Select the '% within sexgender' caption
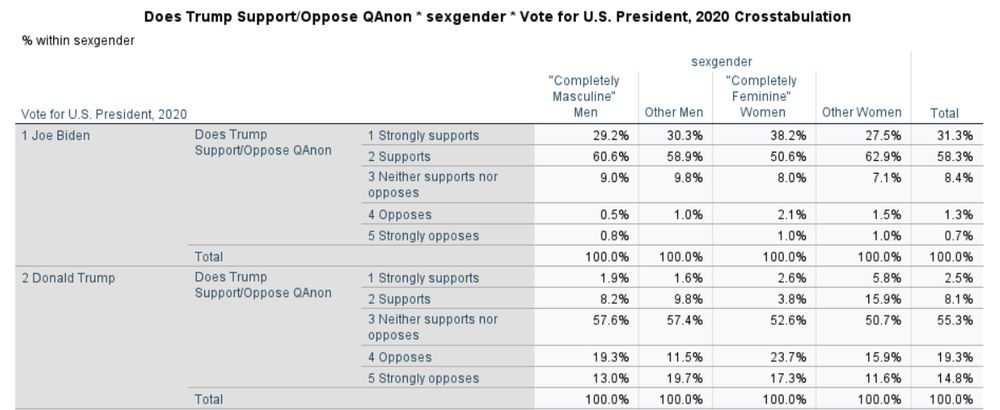This screenshot has width=1000, height=410. pos(79,41)
